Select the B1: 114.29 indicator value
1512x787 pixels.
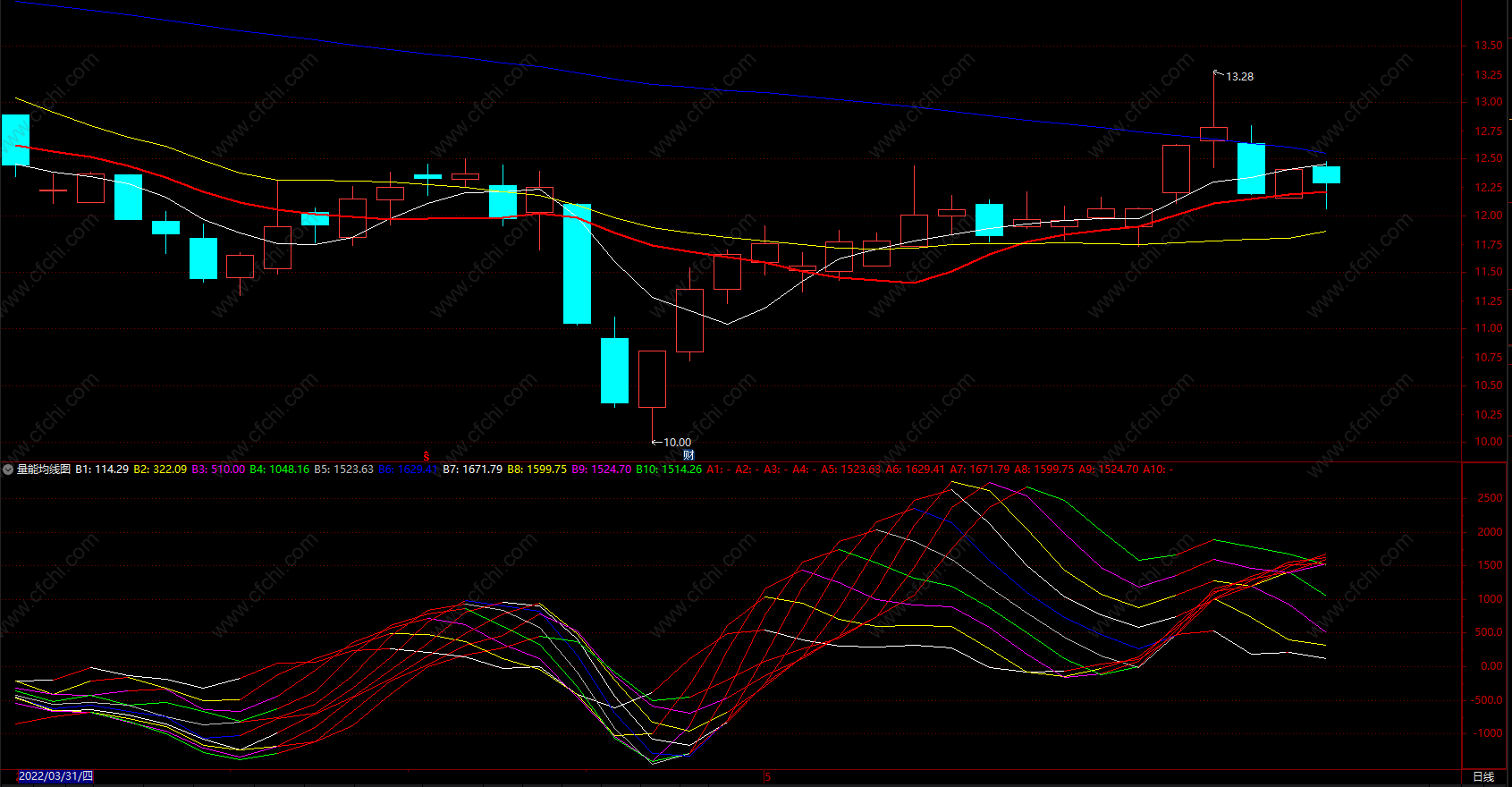pyautogui.click(x=102, y=470)
